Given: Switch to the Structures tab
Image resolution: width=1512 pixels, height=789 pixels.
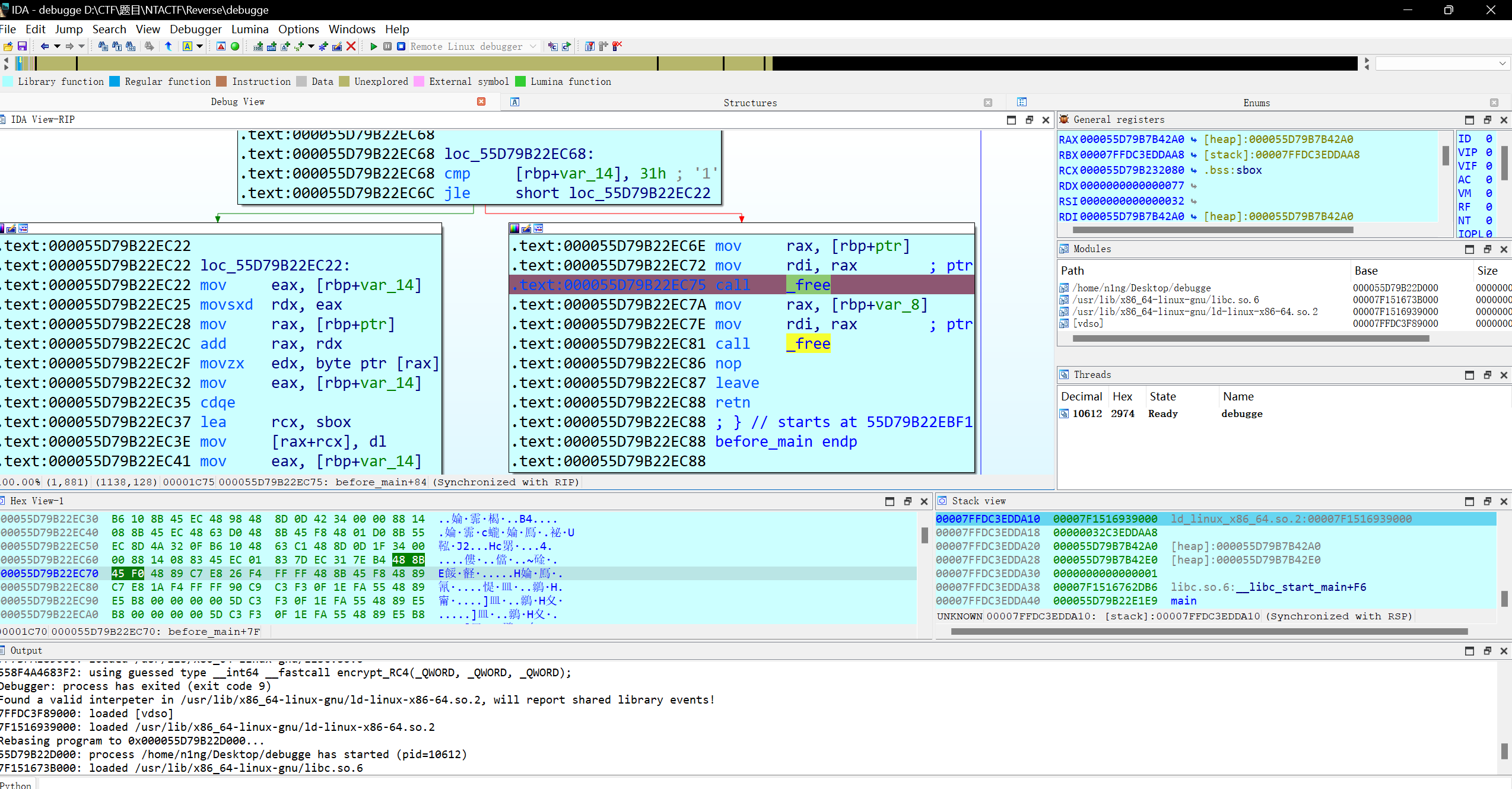Looking at the screenshot, I should [x=750, y=103].
